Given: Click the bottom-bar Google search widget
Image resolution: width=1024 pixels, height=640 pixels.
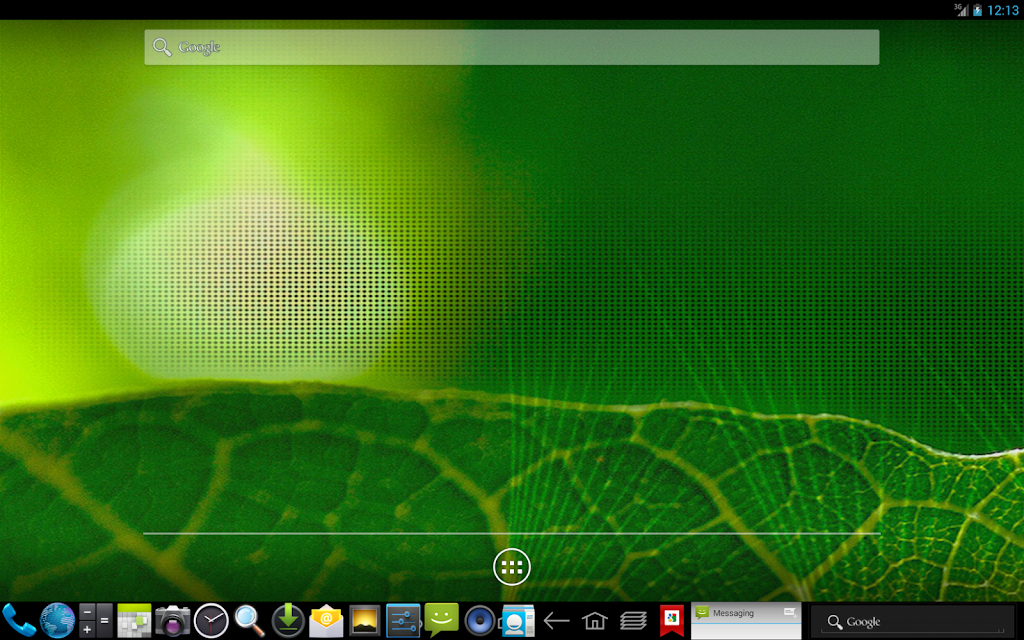Looking at the screenshot, I should coord(912,622).
